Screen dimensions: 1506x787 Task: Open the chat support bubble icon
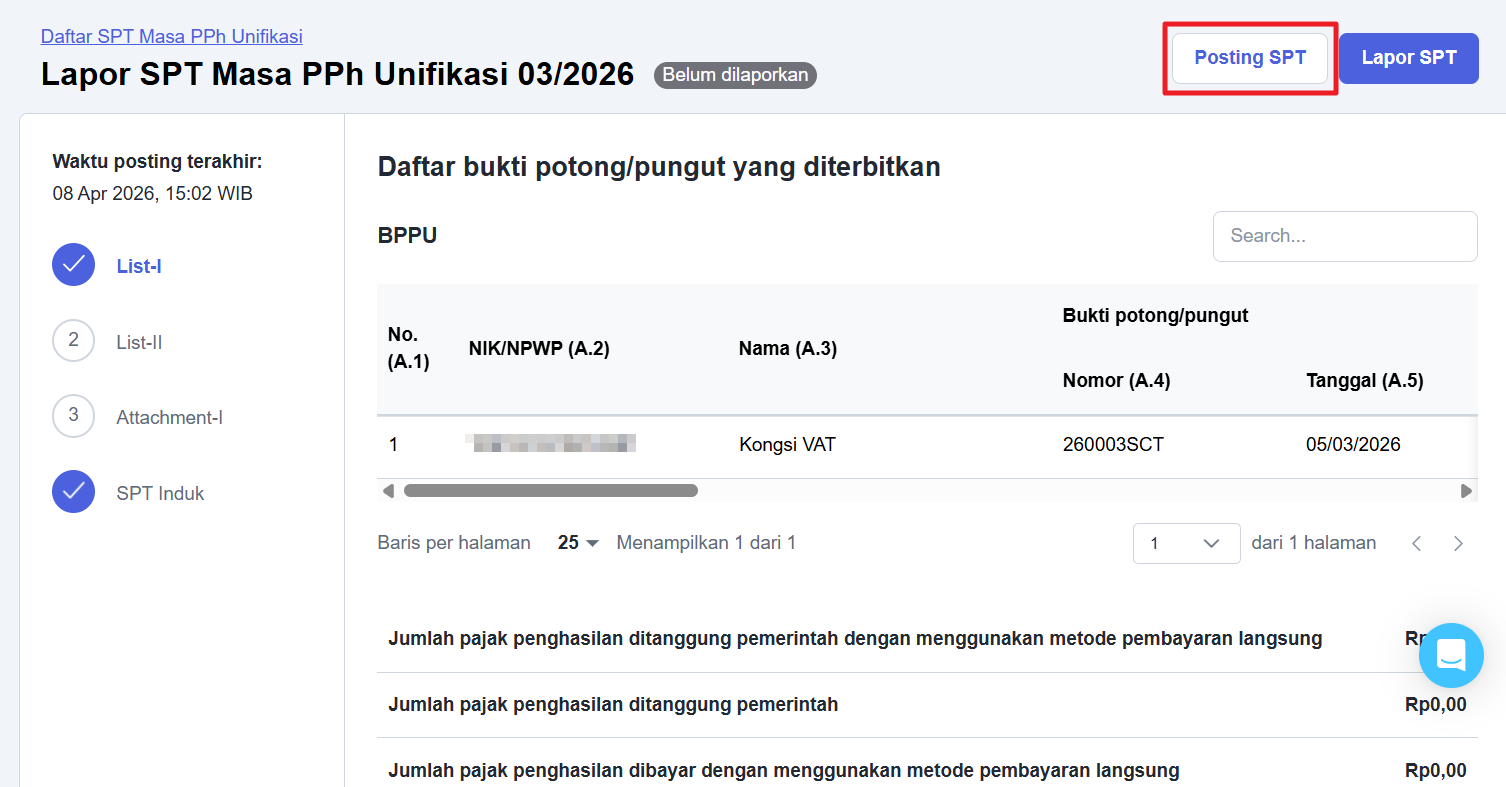1450,655
